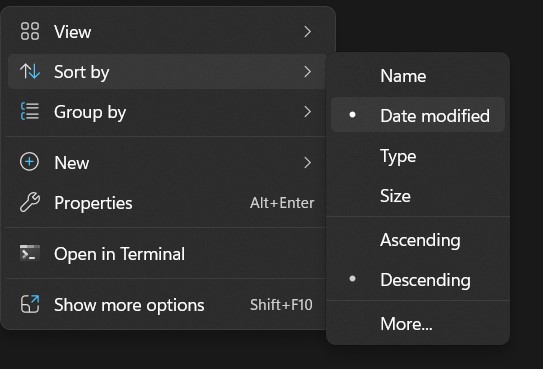
Task: Choose the Sort by menu entry
Action: pyautogui.click(x=167, y=72)
